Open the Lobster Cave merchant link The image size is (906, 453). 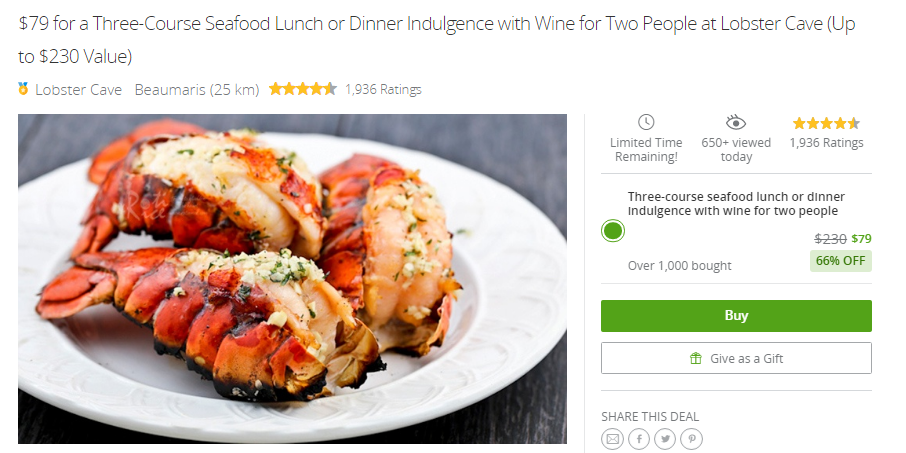(79, 90)
